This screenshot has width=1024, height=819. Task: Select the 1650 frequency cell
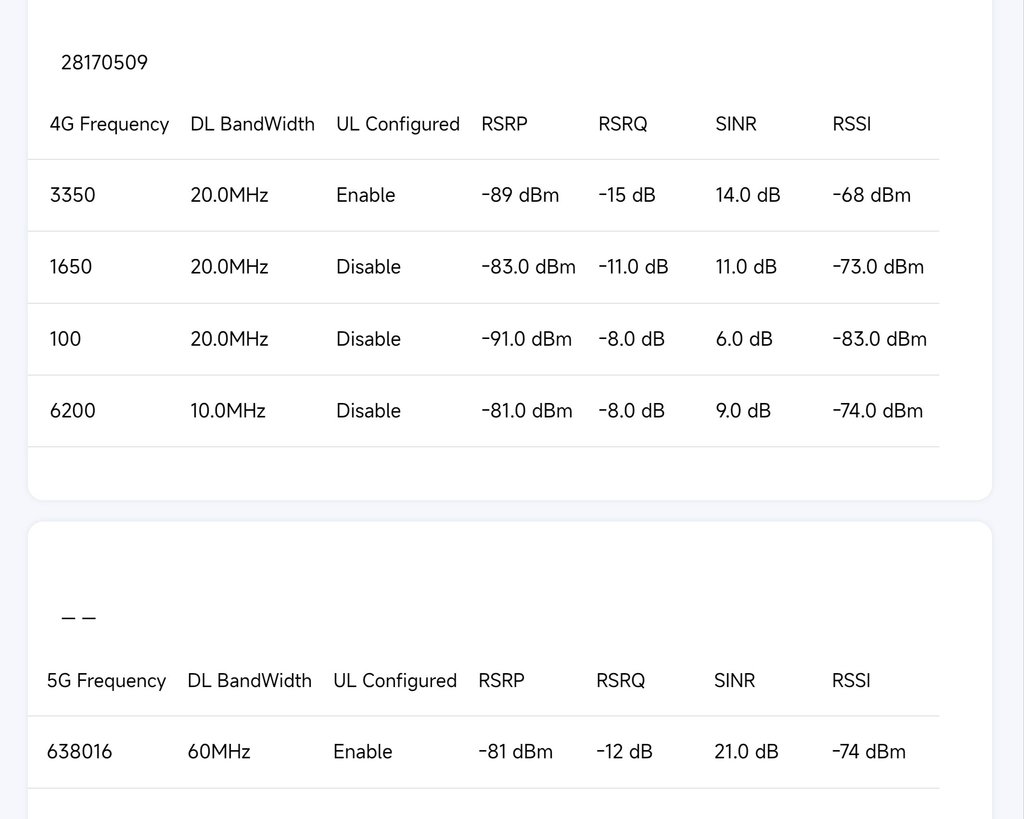(71, 267)
